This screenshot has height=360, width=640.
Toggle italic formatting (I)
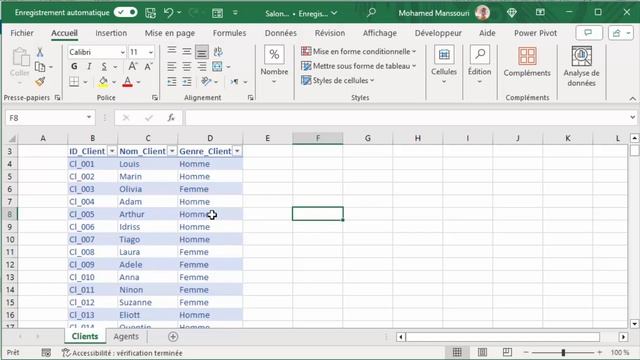click(89, 66)
